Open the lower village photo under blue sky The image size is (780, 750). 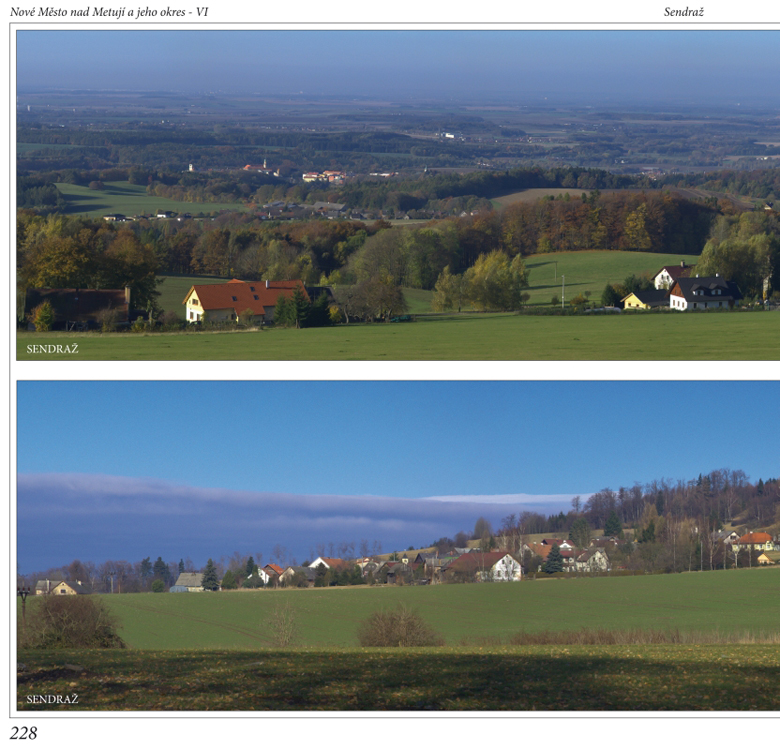click(398, 546)
